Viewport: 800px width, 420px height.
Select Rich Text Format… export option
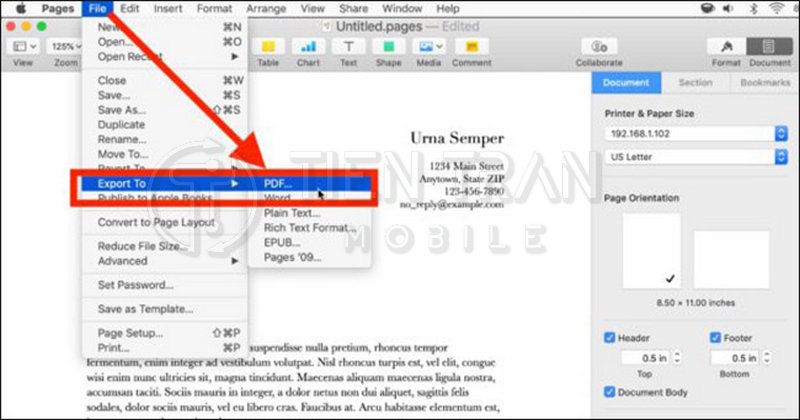(310, 228)
